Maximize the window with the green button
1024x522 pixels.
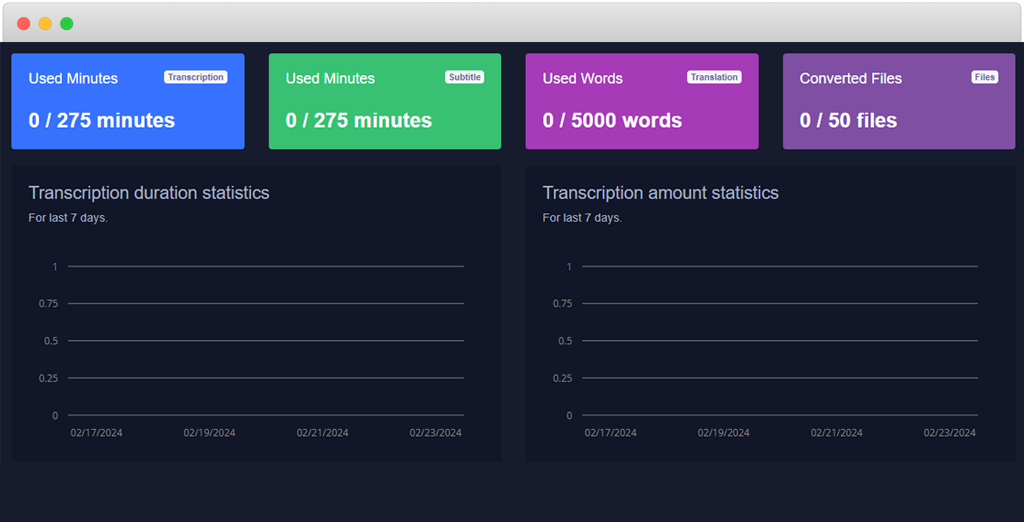(66, 23)
